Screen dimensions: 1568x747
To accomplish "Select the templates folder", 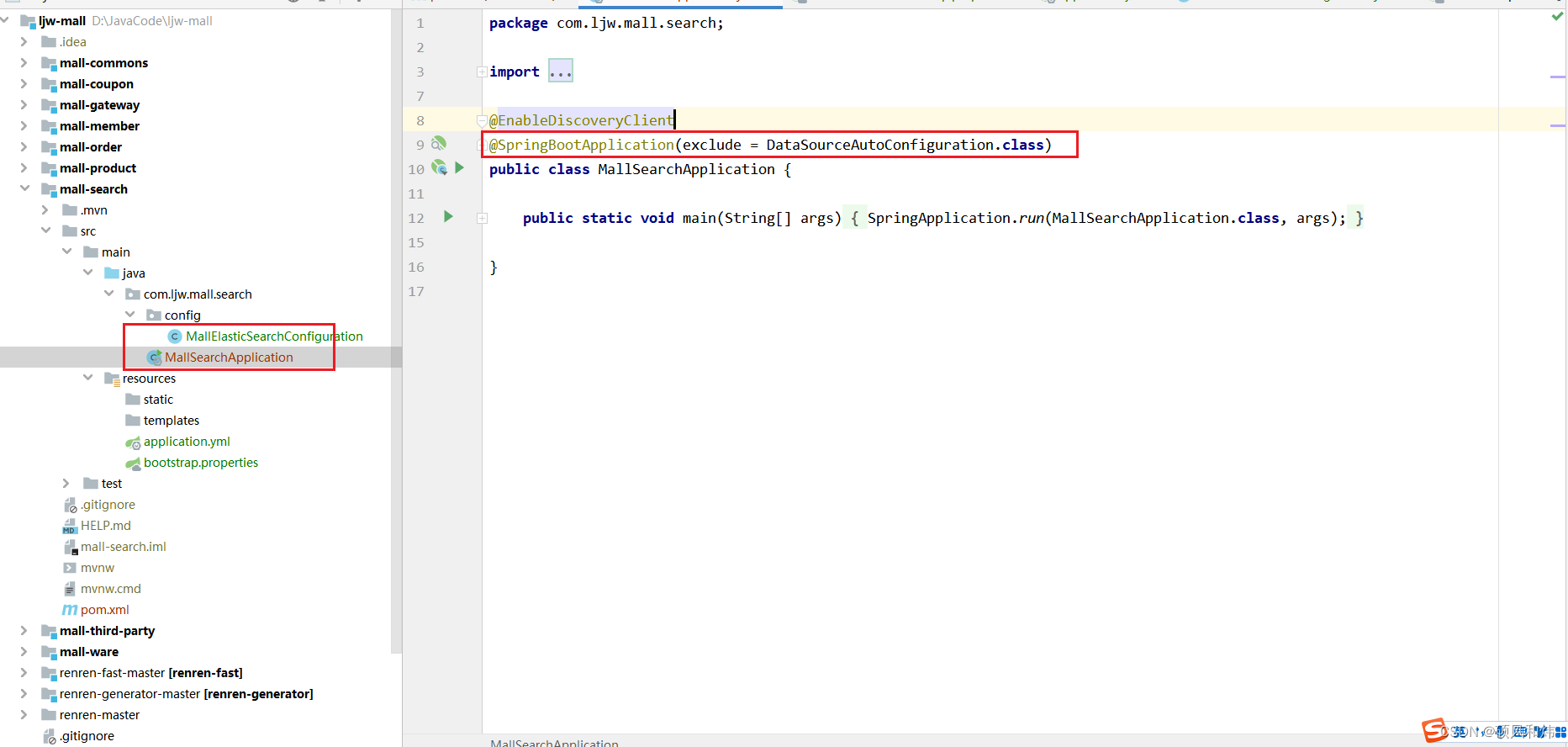I will [x=172, y=421].
